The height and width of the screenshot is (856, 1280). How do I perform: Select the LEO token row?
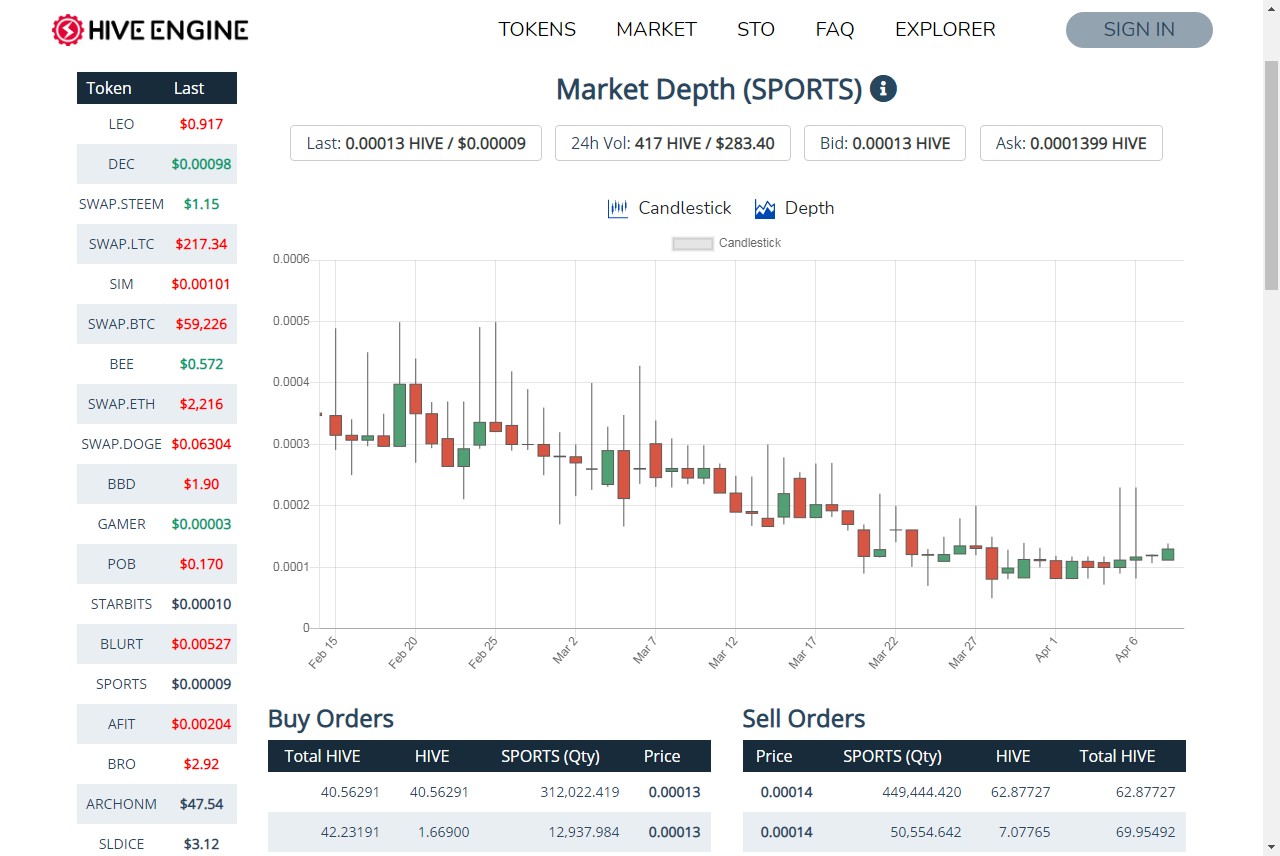(157, 124)
